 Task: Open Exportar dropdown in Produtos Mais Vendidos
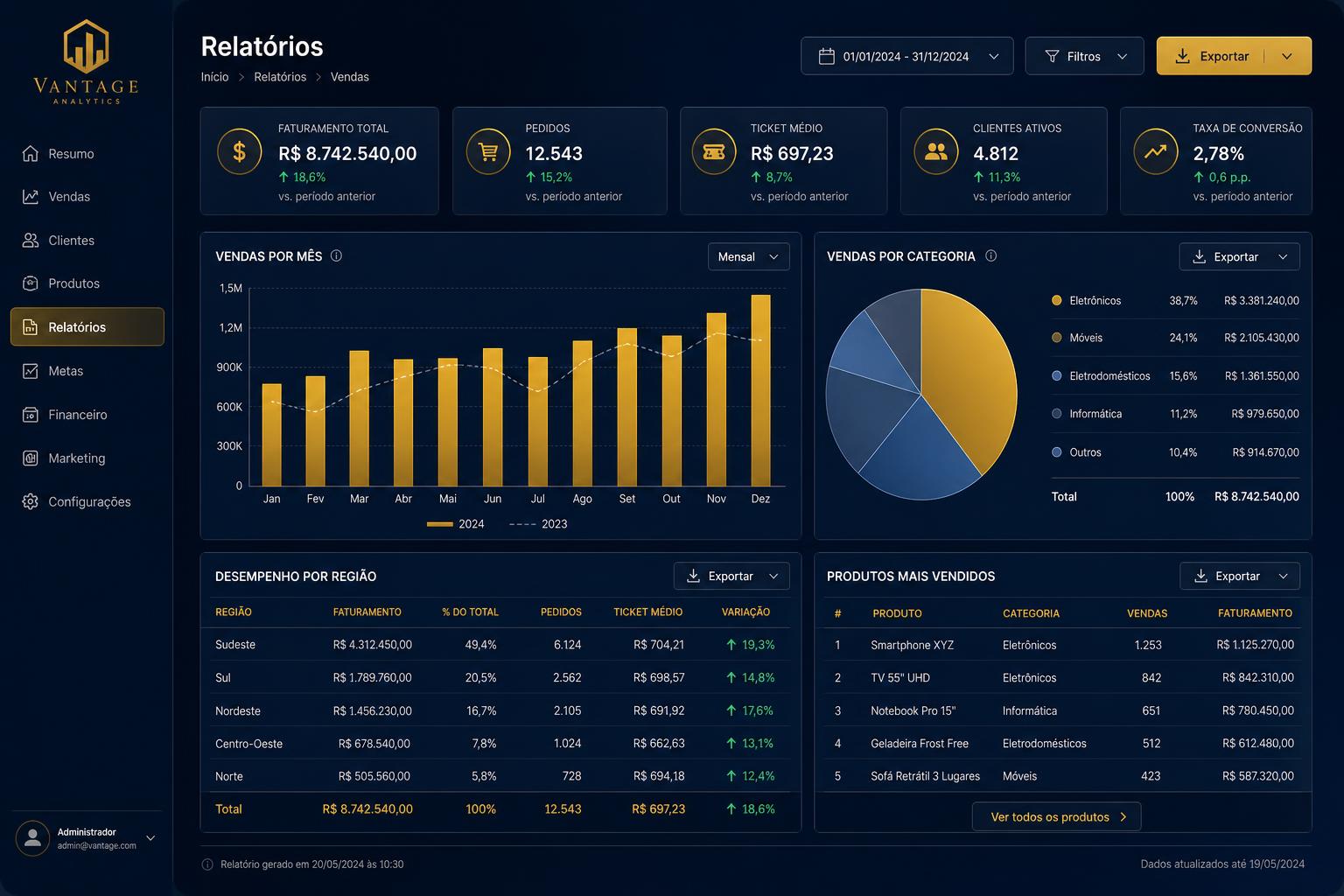point(1239,576)
